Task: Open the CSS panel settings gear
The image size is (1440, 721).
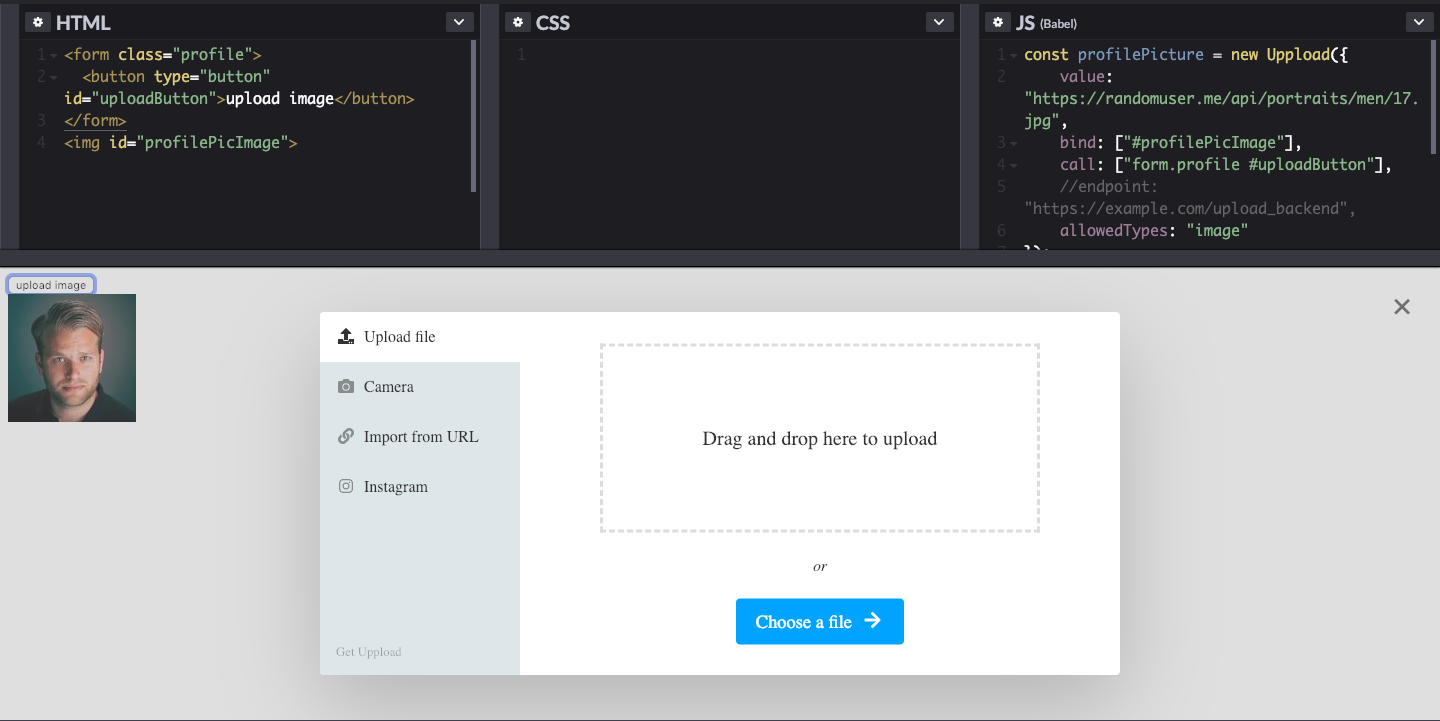Action: click(517, 21)
